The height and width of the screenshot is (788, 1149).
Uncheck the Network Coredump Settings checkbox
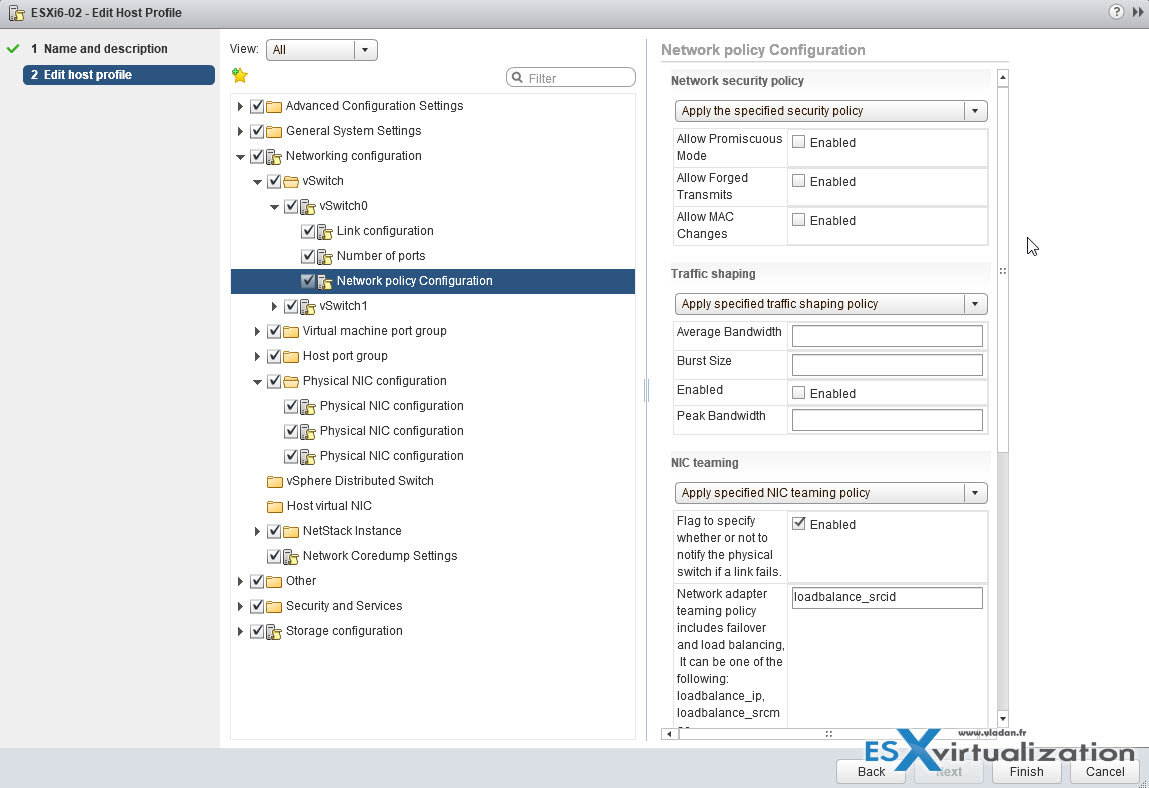(x=274, y=556)
